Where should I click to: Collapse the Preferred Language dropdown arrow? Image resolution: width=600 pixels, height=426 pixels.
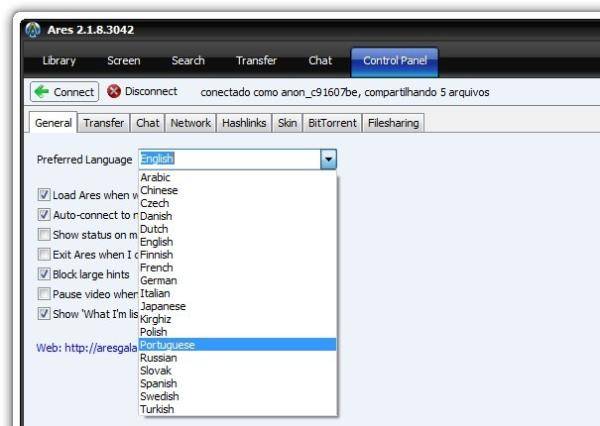click(328, 159)
